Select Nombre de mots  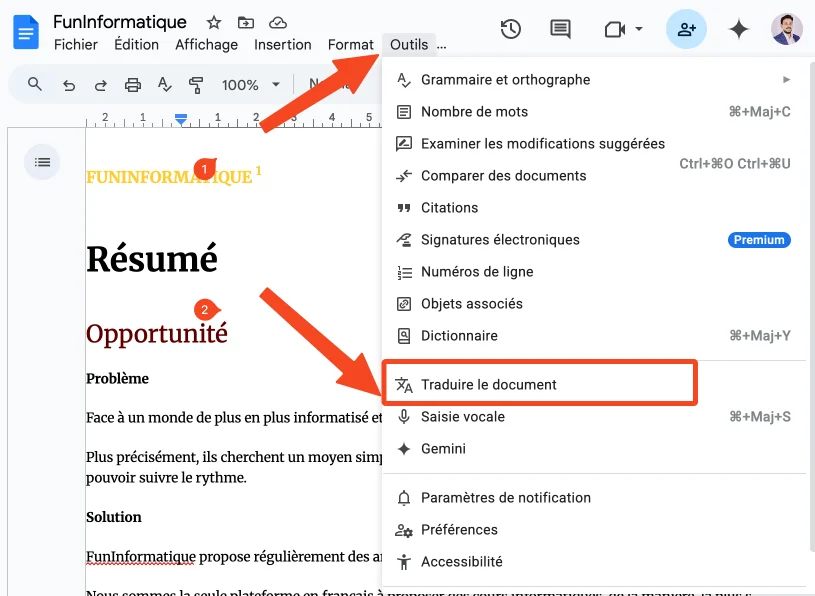coord(593,112)
